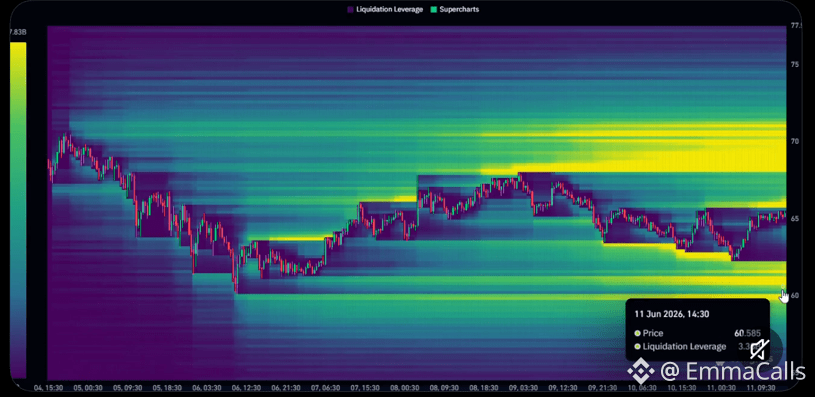Click the yellow-to-purple leverage color scale bar
Image resolution: width=815 pixels, height=397 pixels.
pos(18,210)
